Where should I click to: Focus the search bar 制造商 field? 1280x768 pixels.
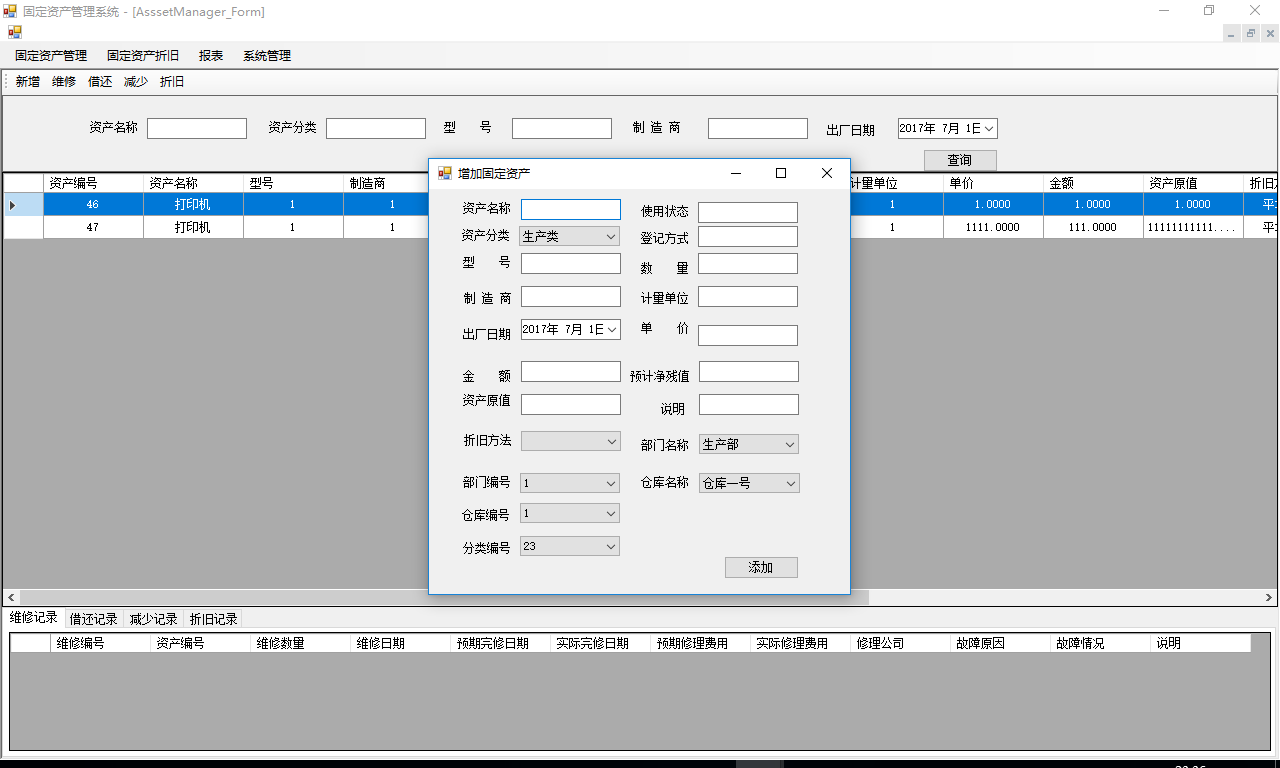[758, 128]
